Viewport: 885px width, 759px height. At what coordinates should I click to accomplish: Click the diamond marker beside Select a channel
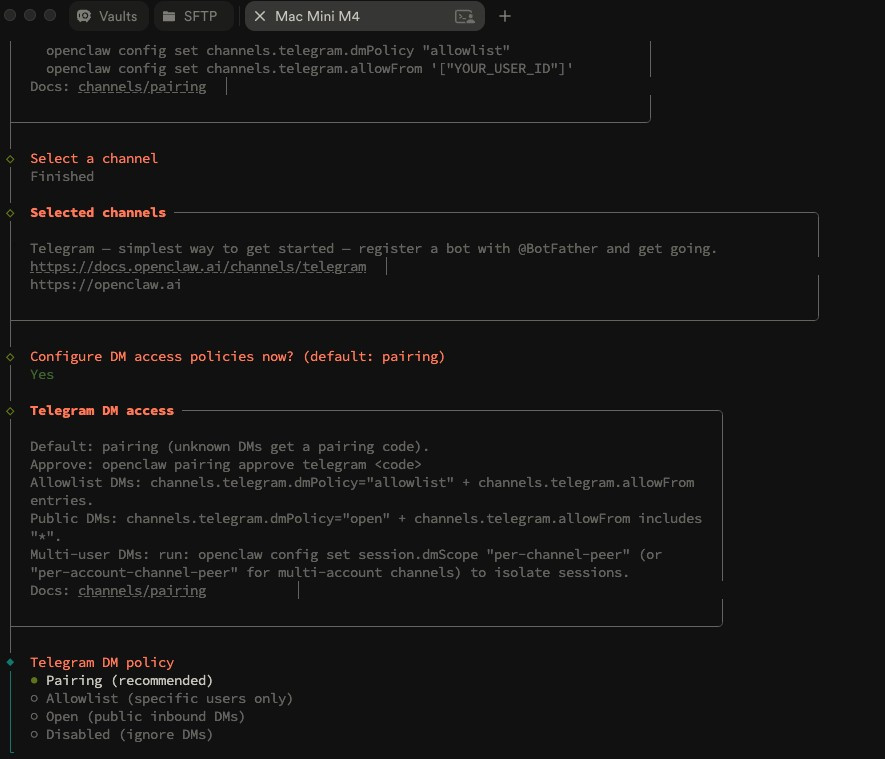click(x=10, y=158)
